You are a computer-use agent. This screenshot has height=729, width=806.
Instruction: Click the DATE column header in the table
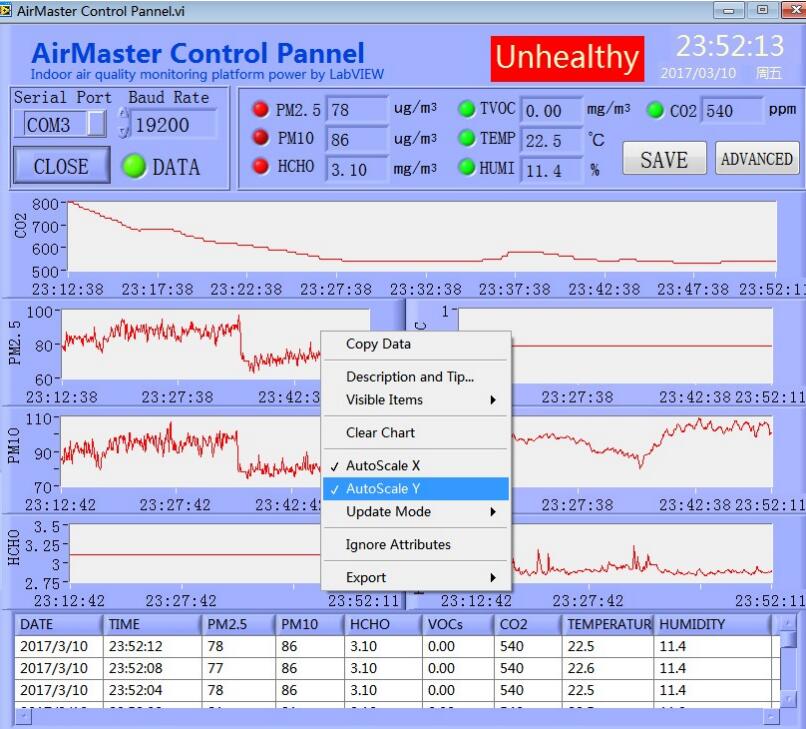[58, 624]
